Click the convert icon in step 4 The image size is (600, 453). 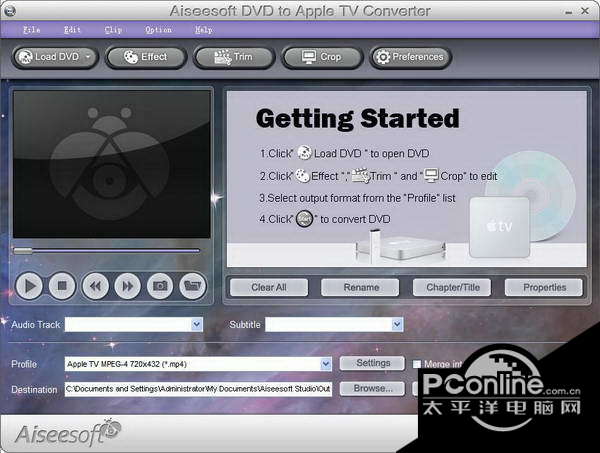(x=304, y=219)
